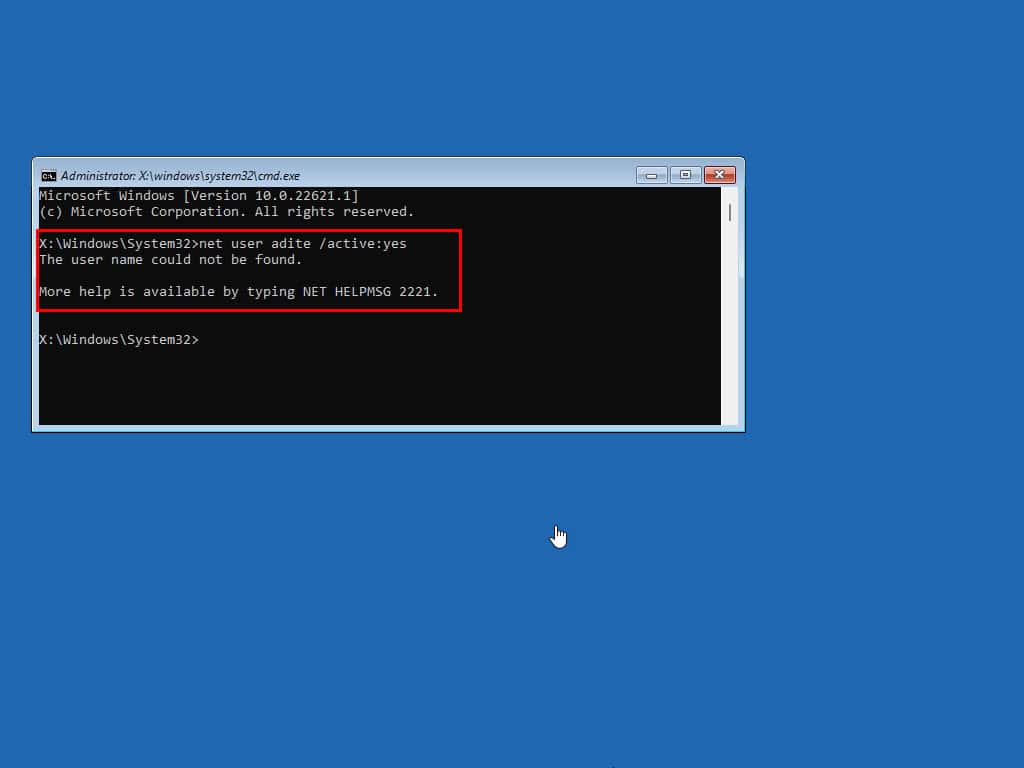Screen dimensions: 1024x768
Task: Click '(c) Microsoft Corporation. All rights reserved.' line
Action: click(x=227, y=212)
